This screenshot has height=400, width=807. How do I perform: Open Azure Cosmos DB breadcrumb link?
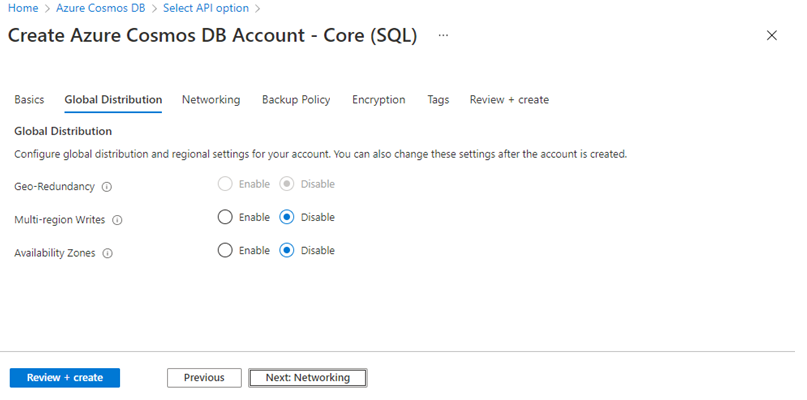102,8
